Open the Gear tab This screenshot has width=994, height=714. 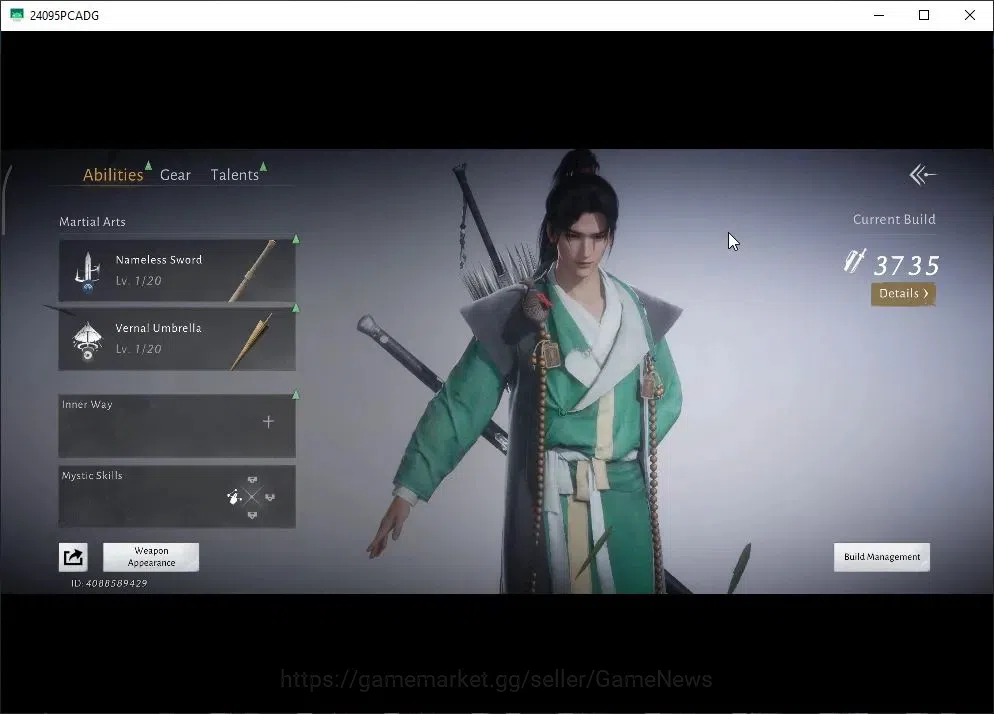(175, 174)
